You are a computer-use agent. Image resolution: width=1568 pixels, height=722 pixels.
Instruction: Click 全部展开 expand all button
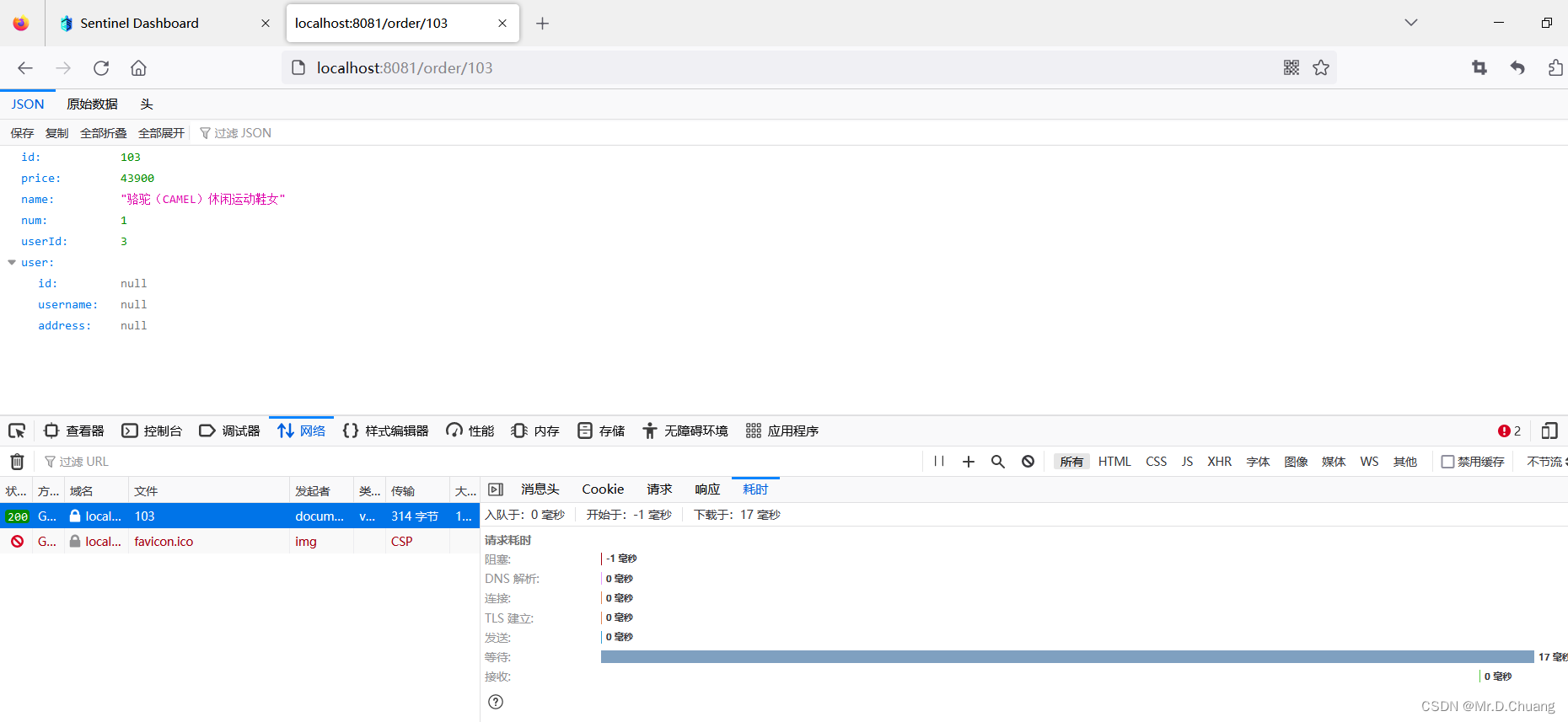point(161,133)
